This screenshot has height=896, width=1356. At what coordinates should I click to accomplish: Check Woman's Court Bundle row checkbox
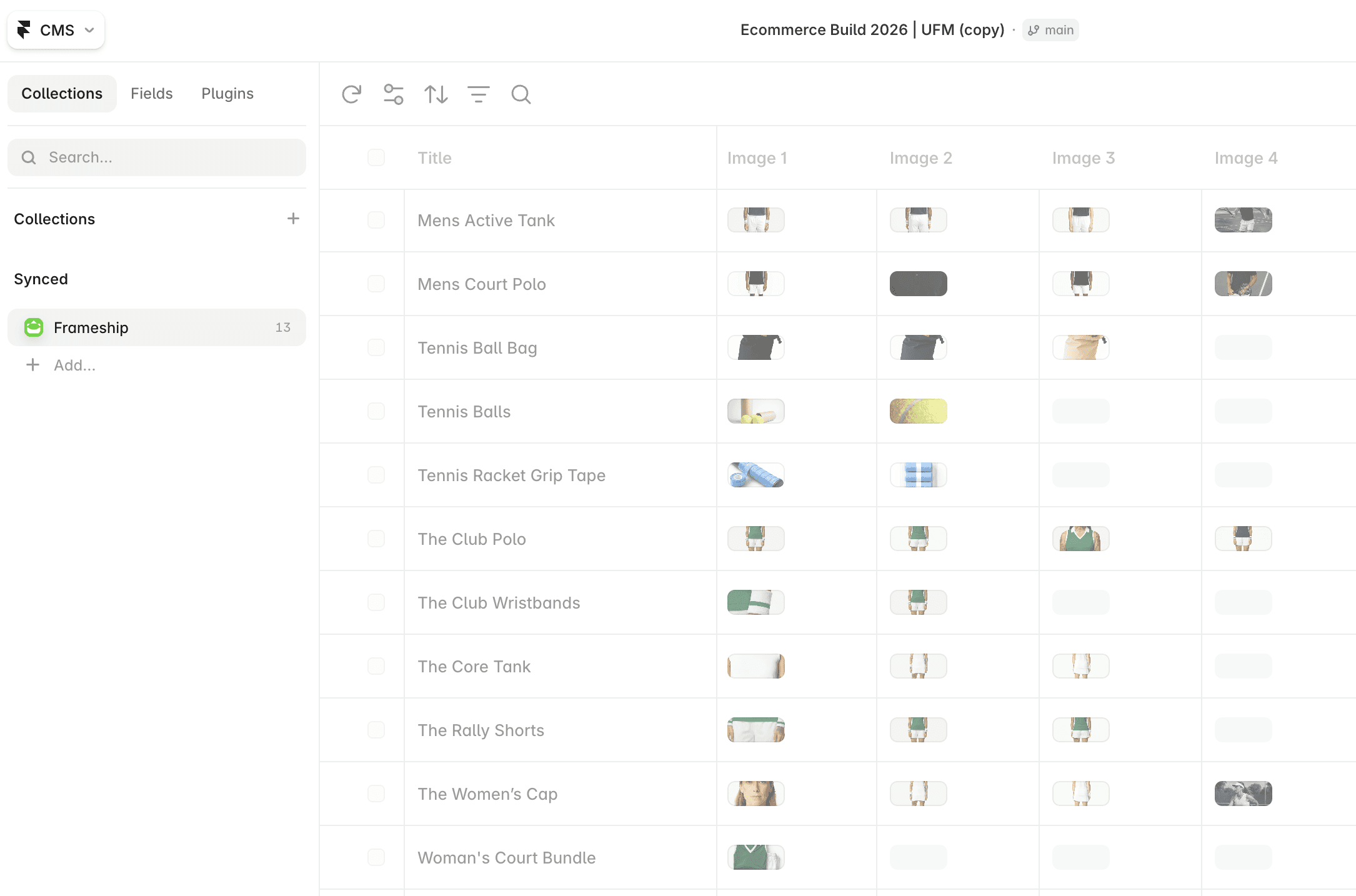pyautogui.click(x=376, y=857)
